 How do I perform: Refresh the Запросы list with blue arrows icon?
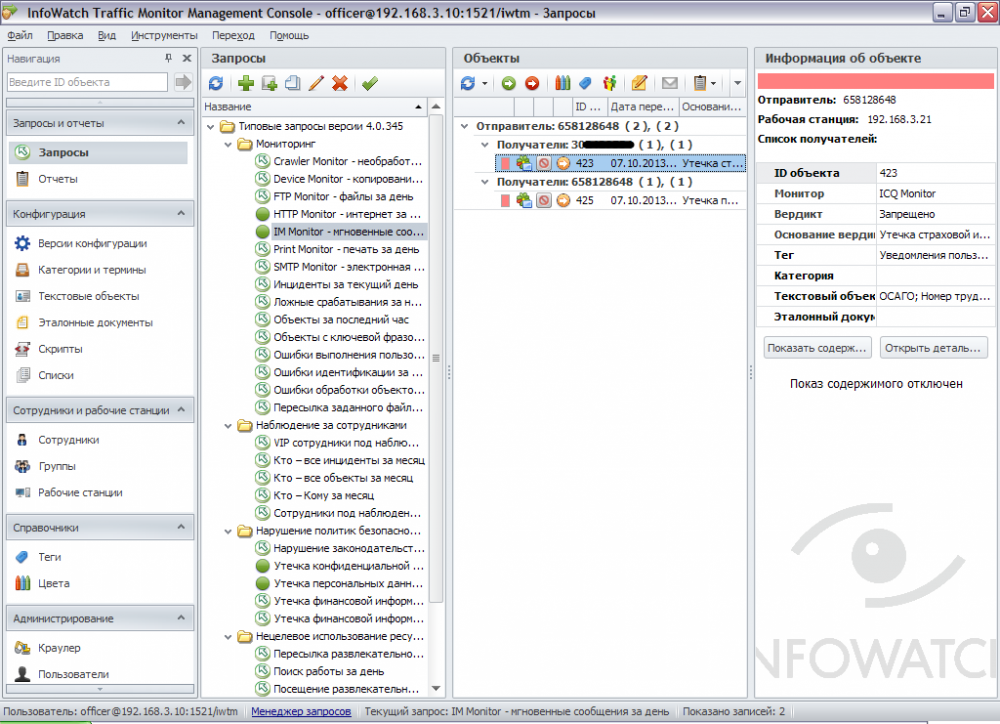(x=216, y=83)
